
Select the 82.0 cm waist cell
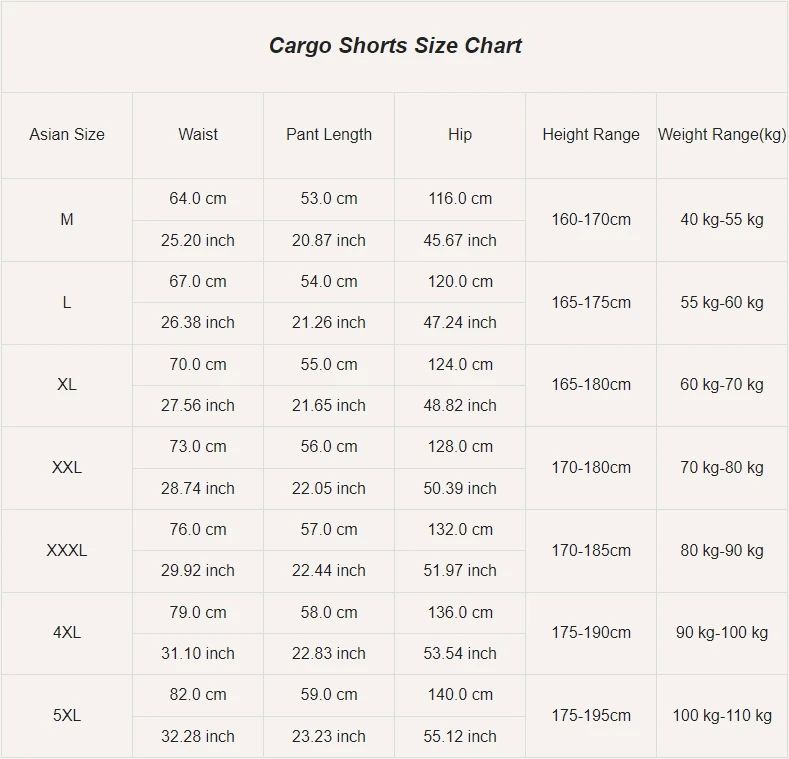tap(198, 695)
